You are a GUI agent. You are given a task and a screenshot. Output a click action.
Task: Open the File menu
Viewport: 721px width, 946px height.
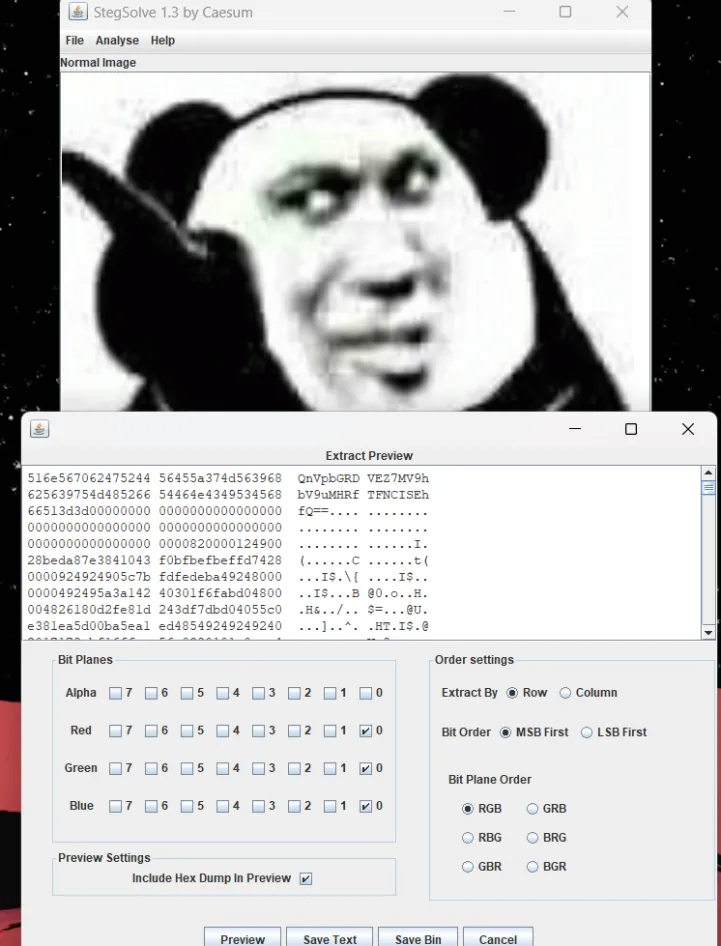pos(74,40)
